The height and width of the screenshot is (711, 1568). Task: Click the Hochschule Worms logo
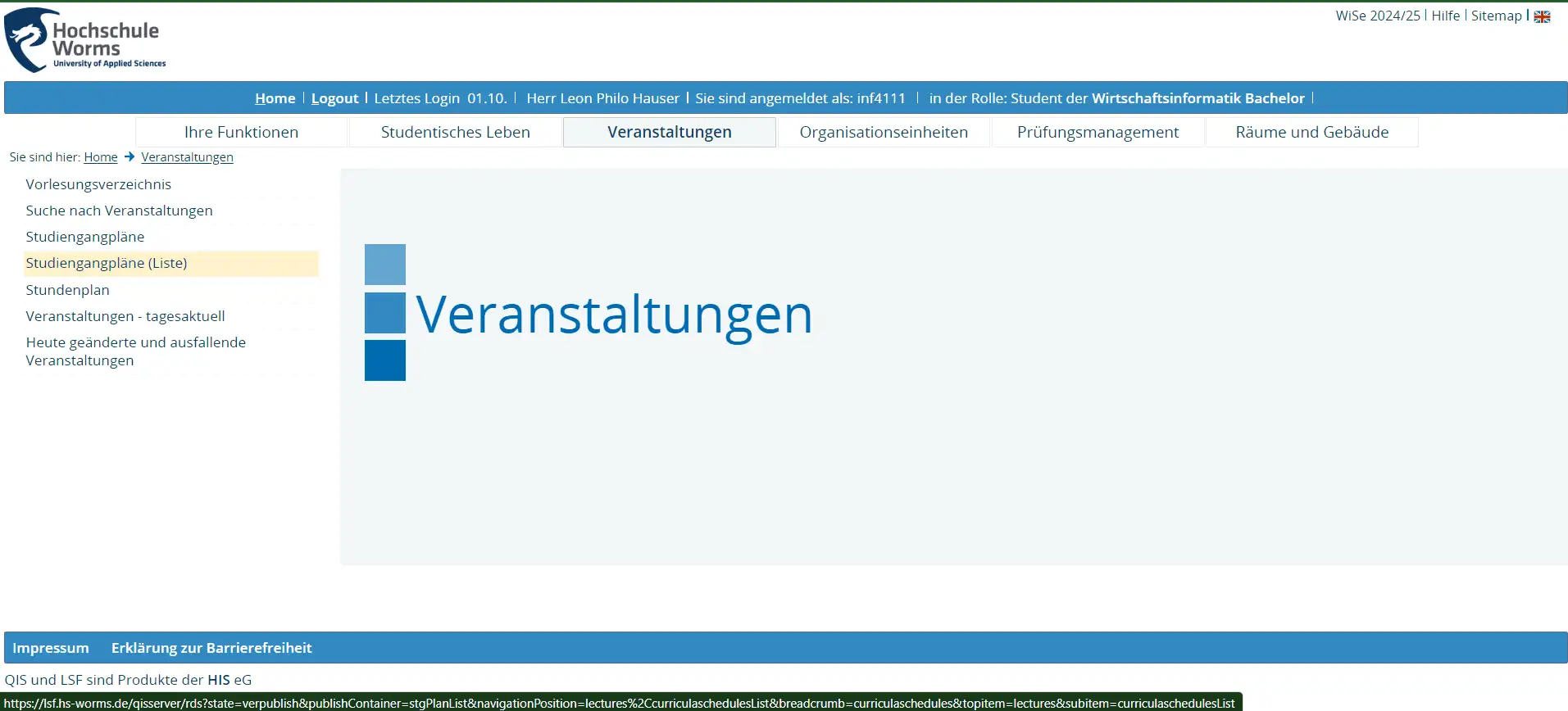click(85, 41)
